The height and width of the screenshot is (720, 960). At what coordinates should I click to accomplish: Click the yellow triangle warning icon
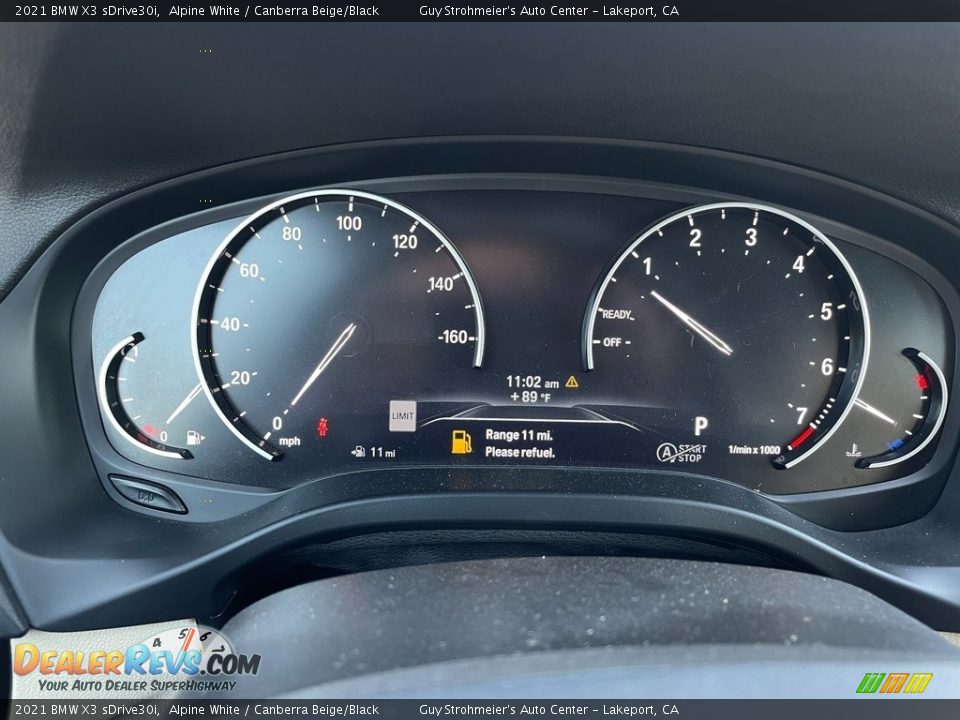point(572,381)
